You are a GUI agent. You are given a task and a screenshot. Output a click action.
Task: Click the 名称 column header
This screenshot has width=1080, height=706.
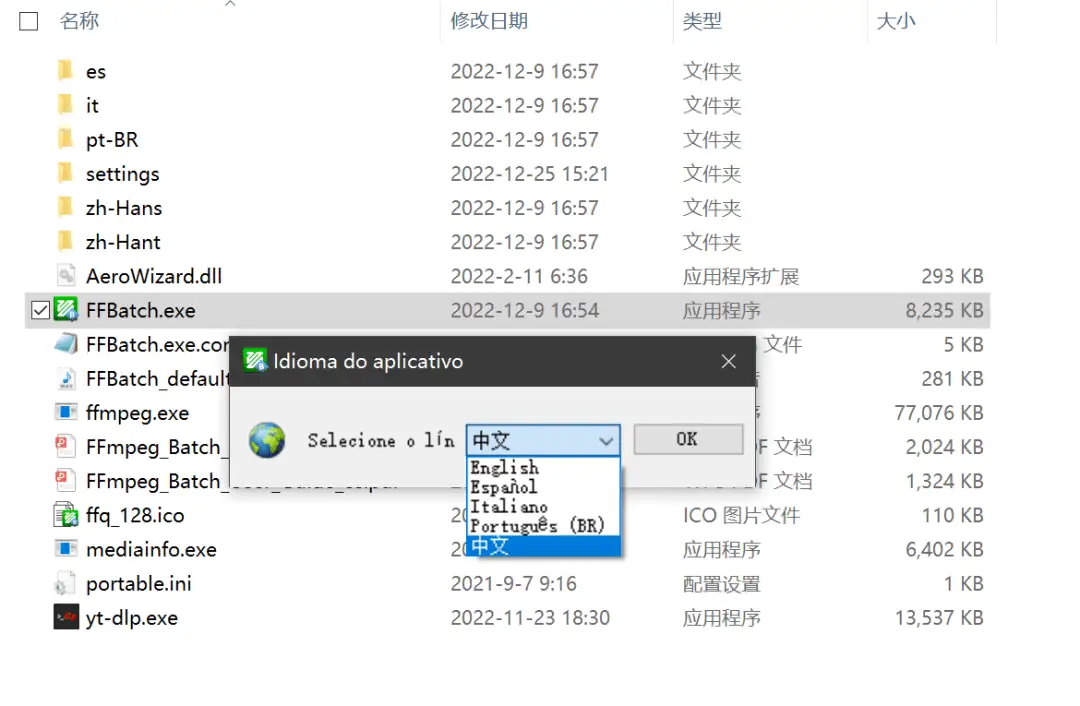click(79, 20)
